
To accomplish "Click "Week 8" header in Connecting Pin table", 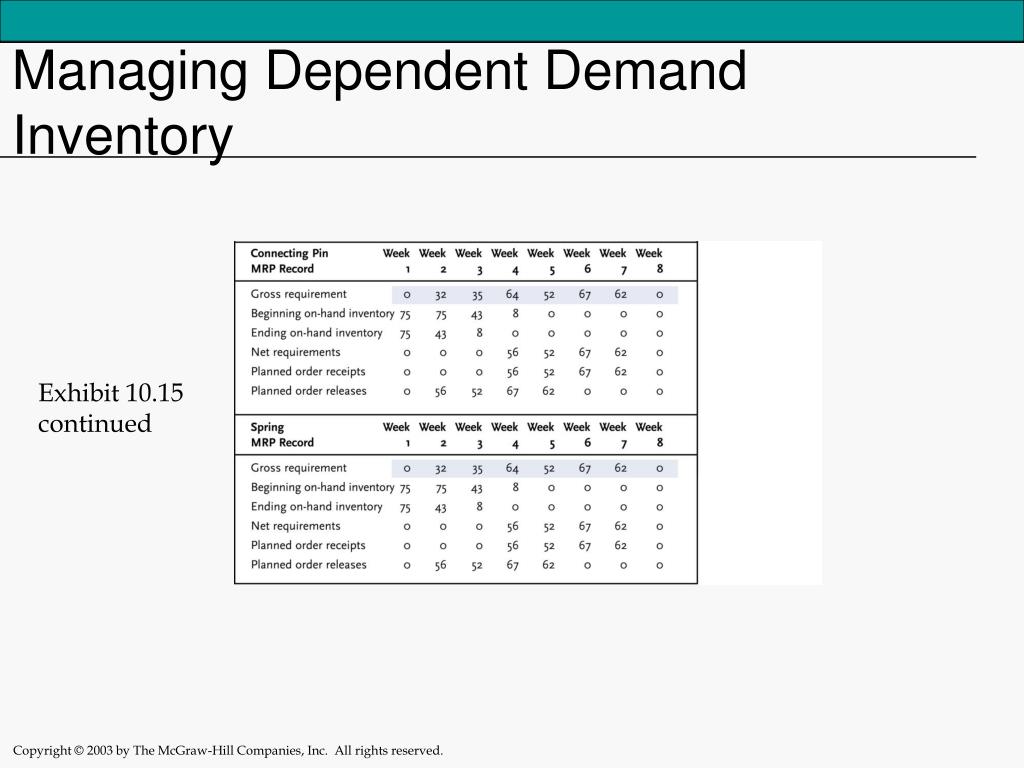I will pyautogui.click(x=649, y=261).
